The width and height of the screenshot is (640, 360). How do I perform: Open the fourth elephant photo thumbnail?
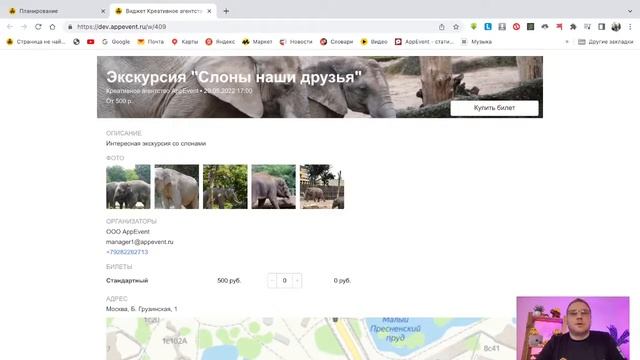[273, 187]
